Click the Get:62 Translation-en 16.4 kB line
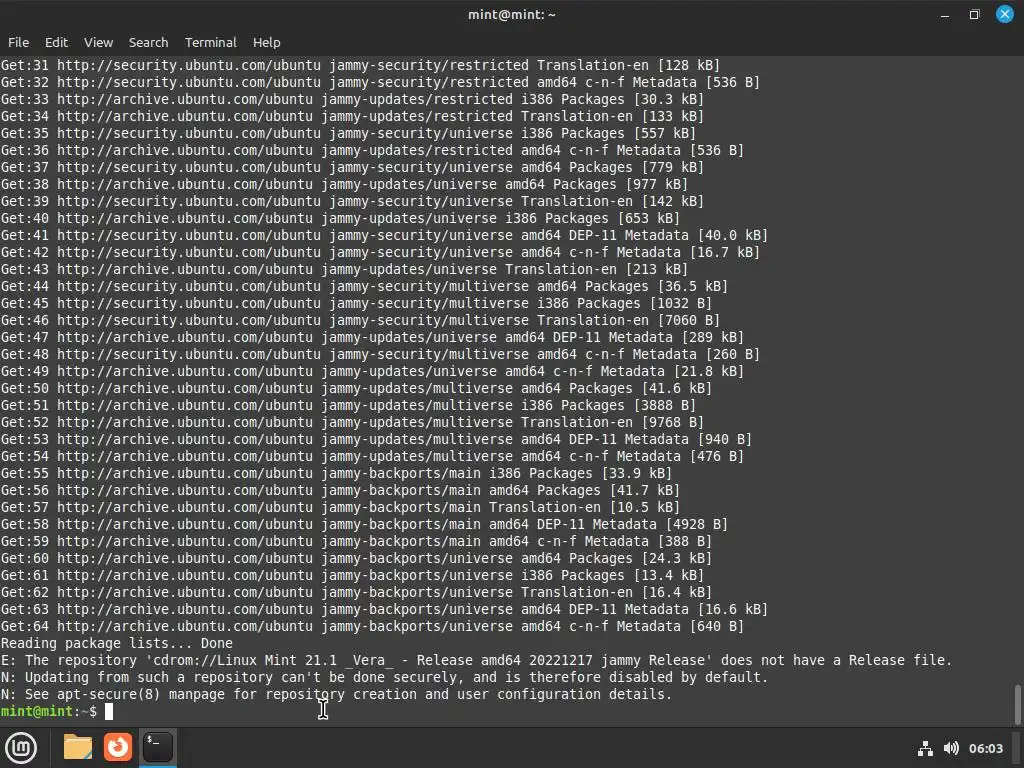1024x768 pixels. tap(356, 592)
